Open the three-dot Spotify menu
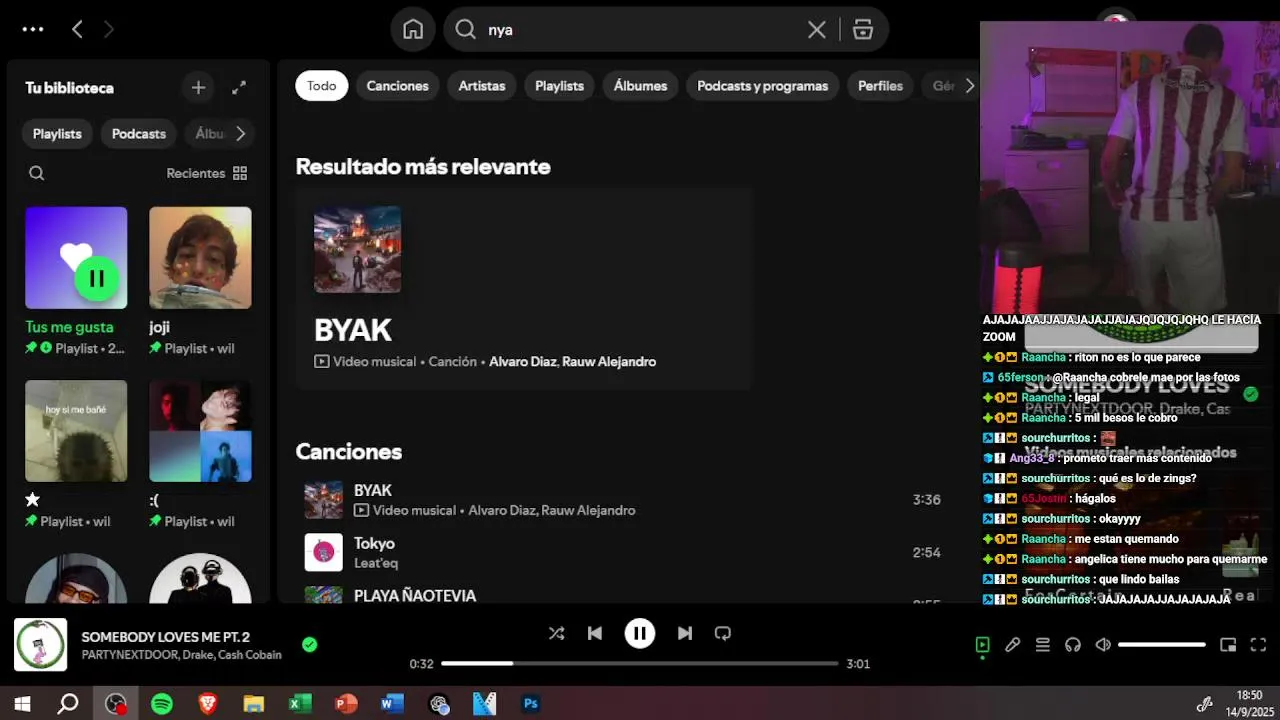 (x=33, y=29)
